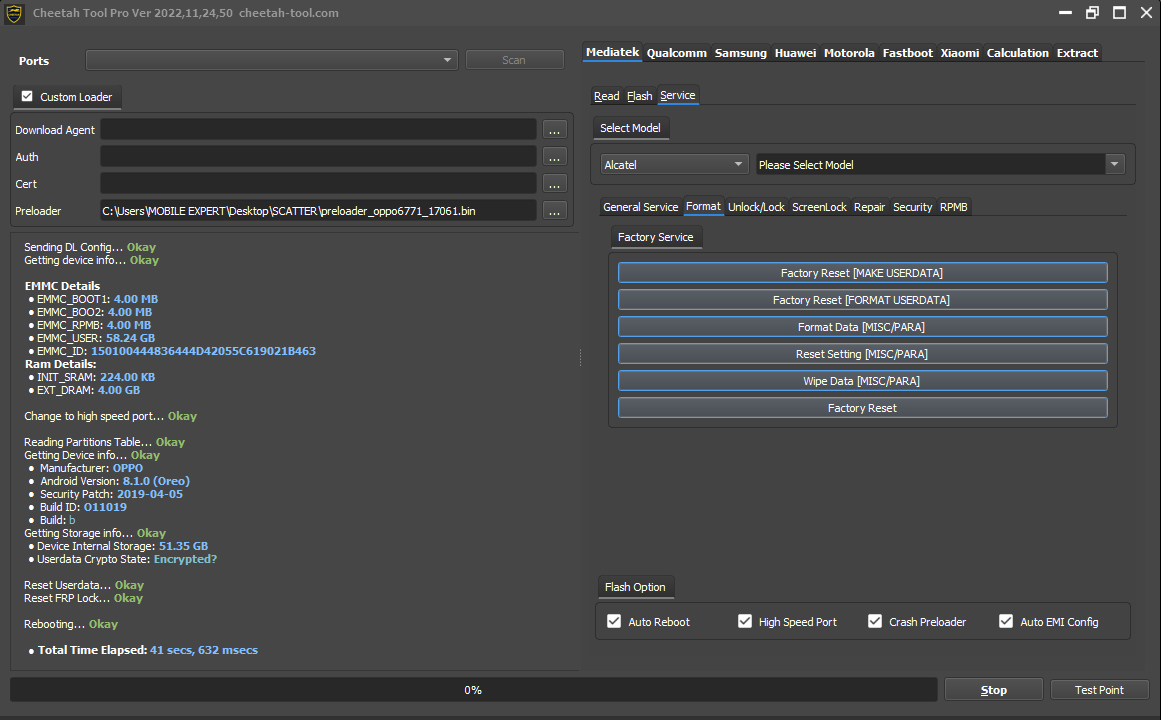Click the Test Point button
The image size is (1161, 720).
[1099, 690]
